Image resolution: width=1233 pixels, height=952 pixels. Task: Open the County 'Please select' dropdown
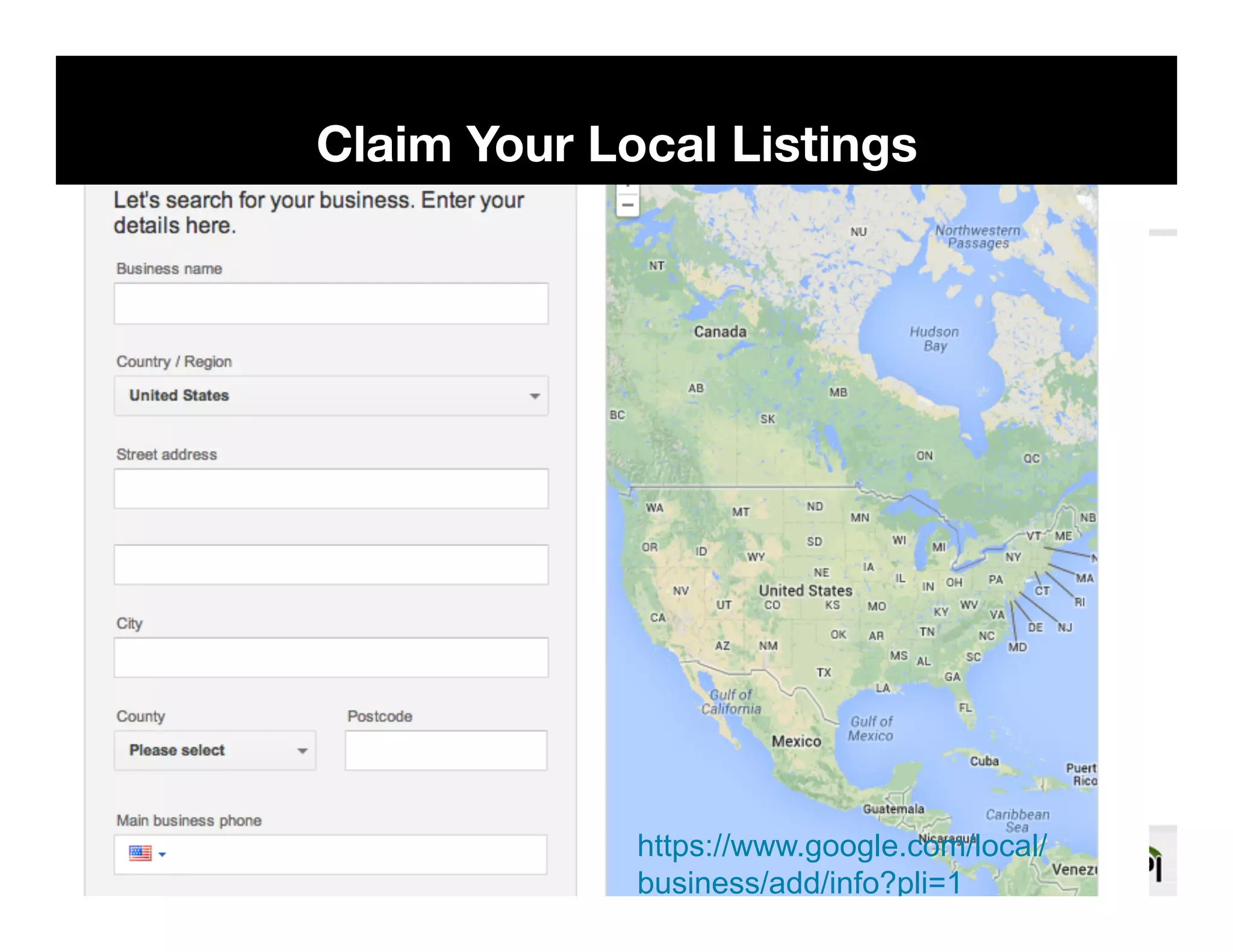[215, 750]
